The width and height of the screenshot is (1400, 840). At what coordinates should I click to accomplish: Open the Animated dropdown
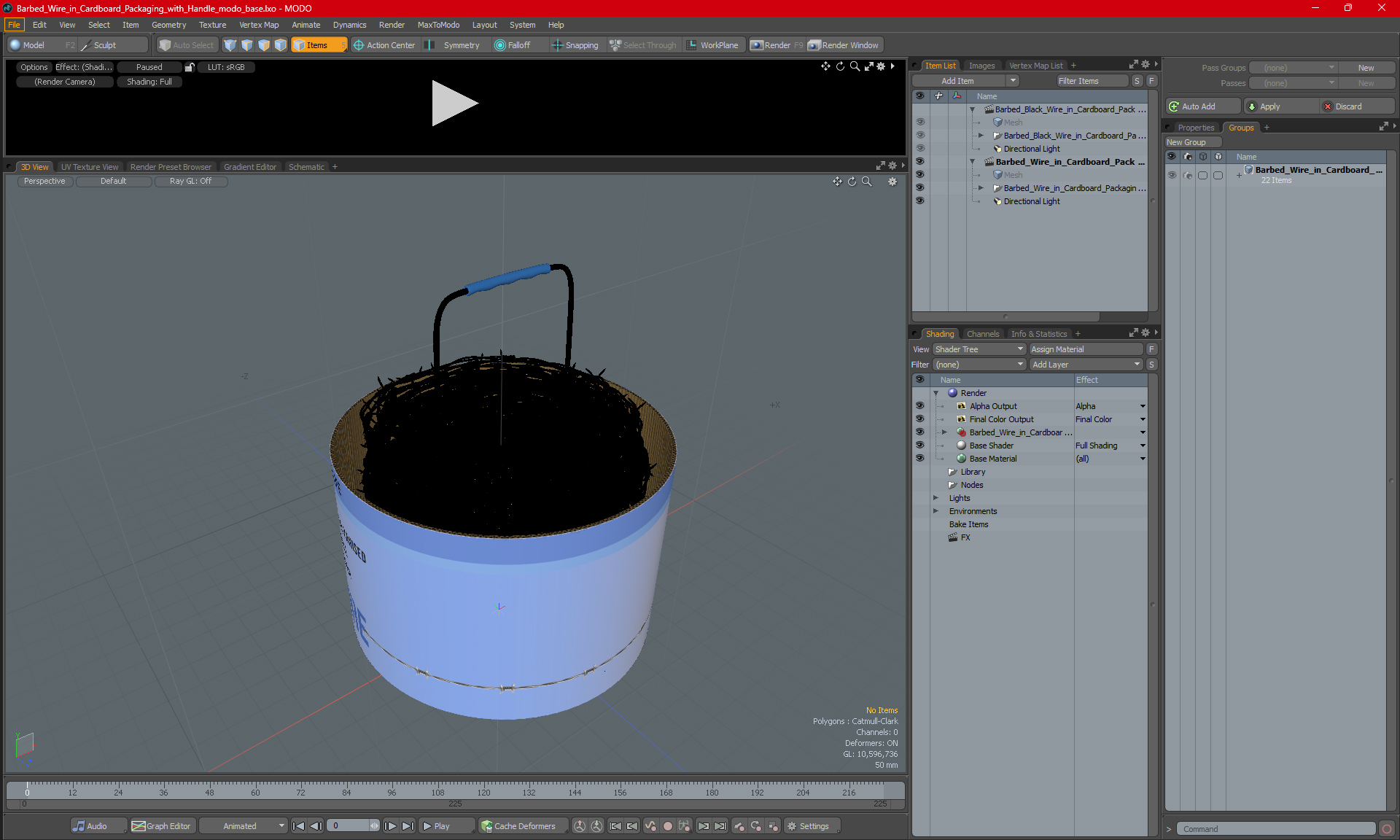pyautogui.click(x=244, y=826)
